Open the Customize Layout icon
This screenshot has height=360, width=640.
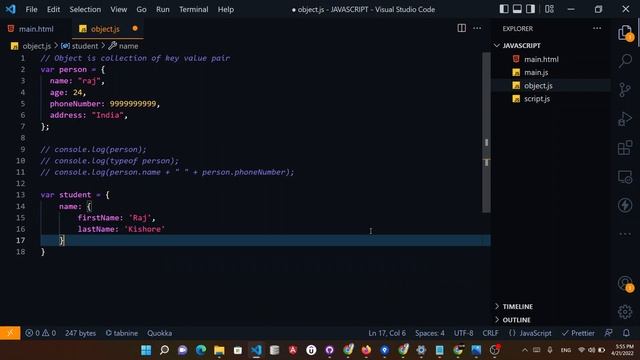[549, 9]
